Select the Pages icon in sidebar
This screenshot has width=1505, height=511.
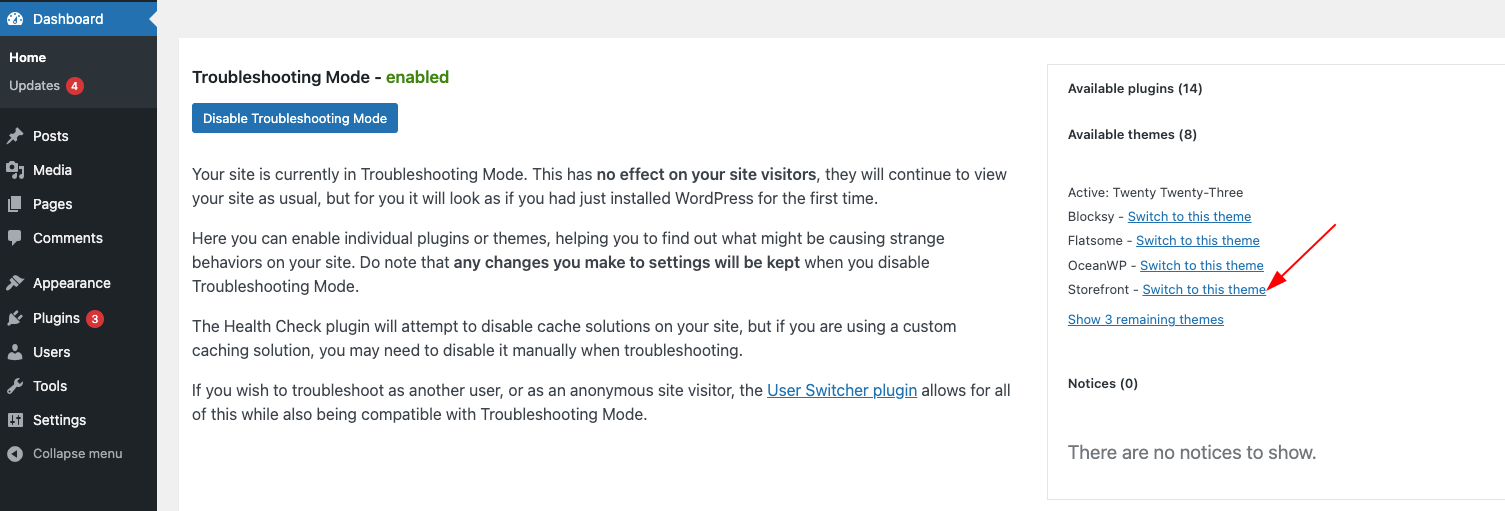[15, 204]
